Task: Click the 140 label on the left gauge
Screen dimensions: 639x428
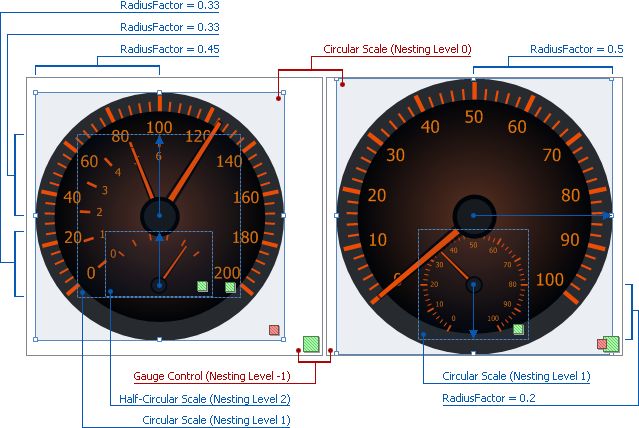Action: (x=229, y=161)
